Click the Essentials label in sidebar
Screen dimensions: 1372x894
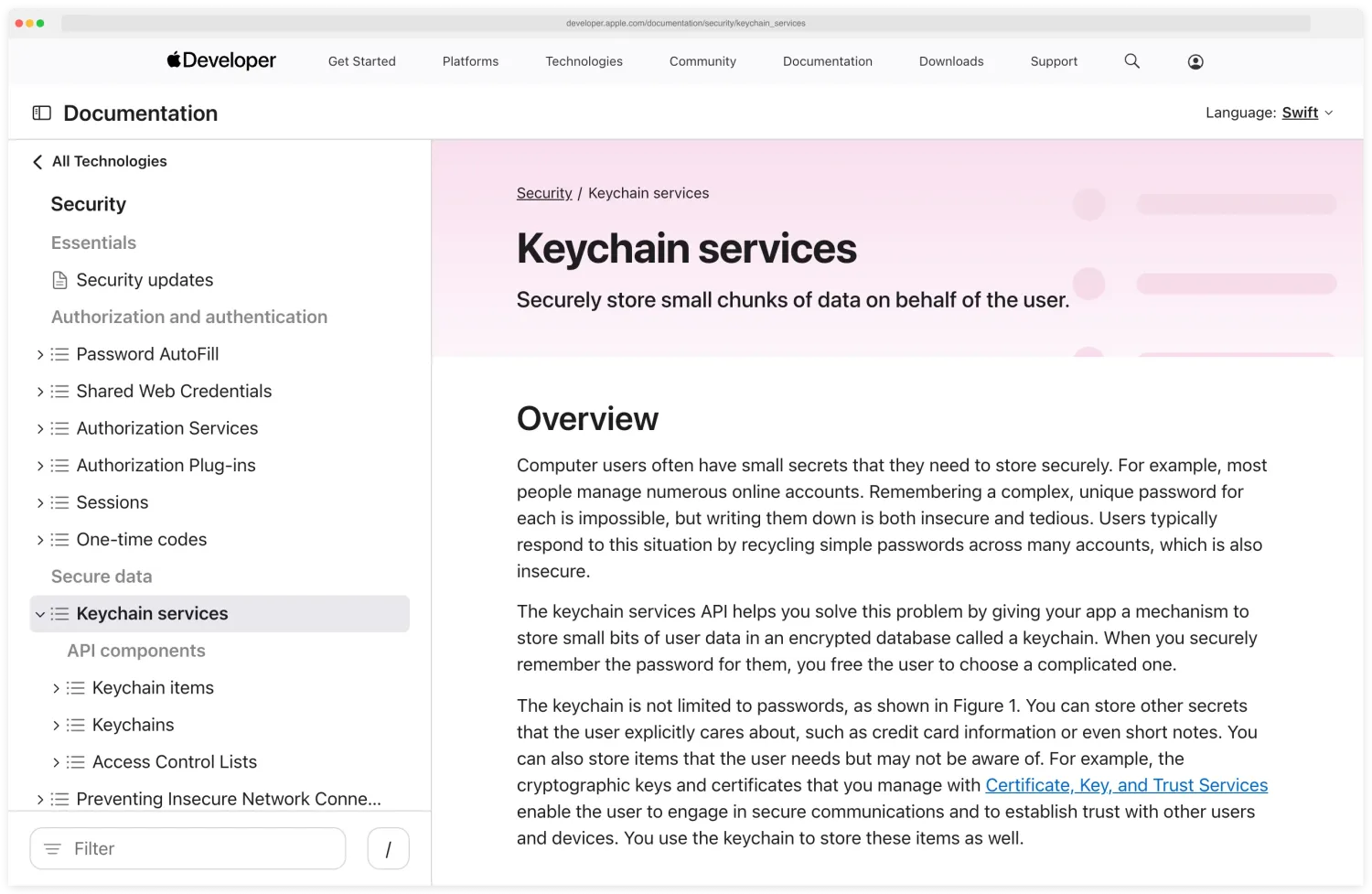93,242
